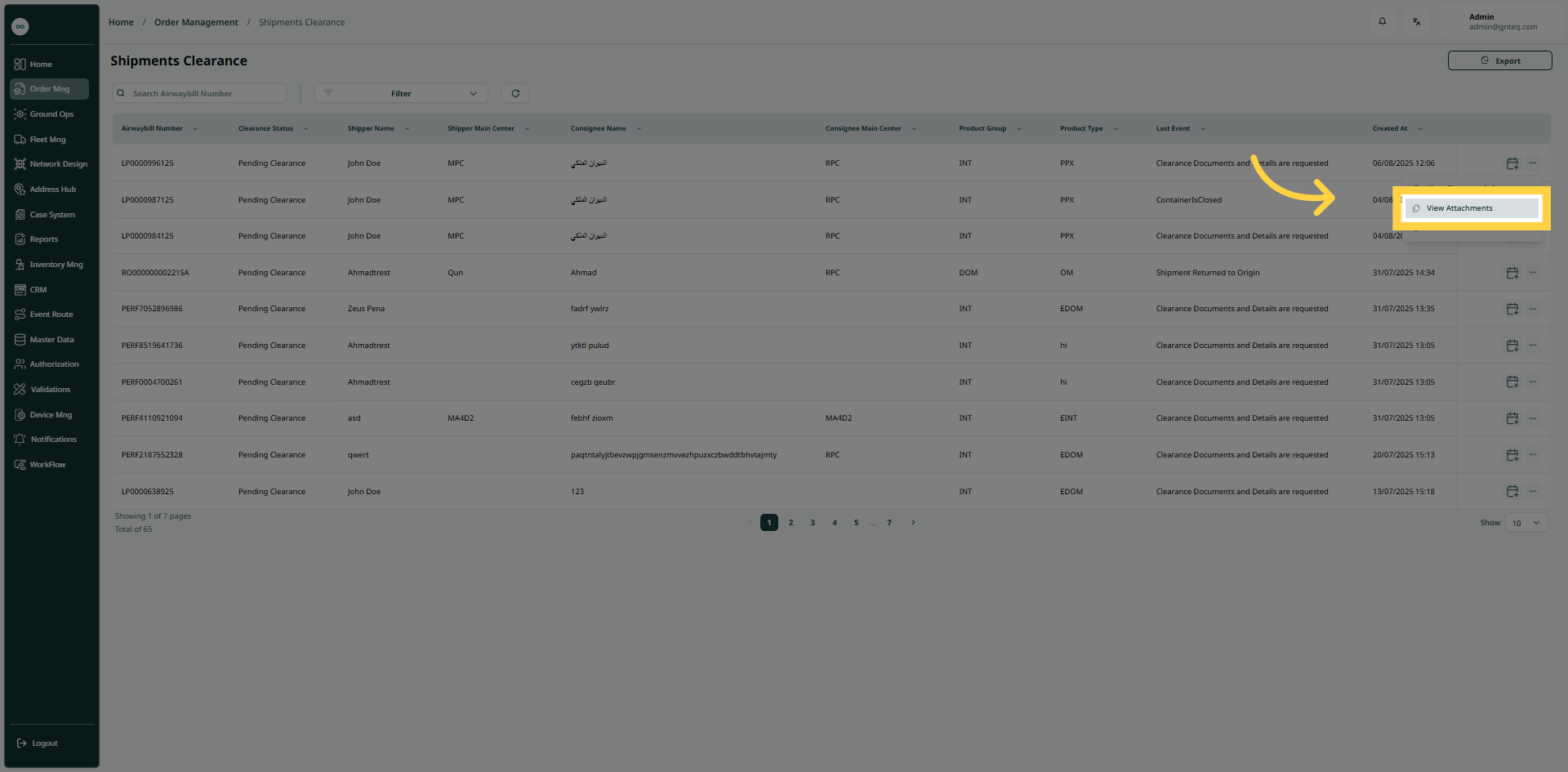Screen dimensions: 1568x772
Task: Open Event Route in sidebar
Action: (49, 315)
